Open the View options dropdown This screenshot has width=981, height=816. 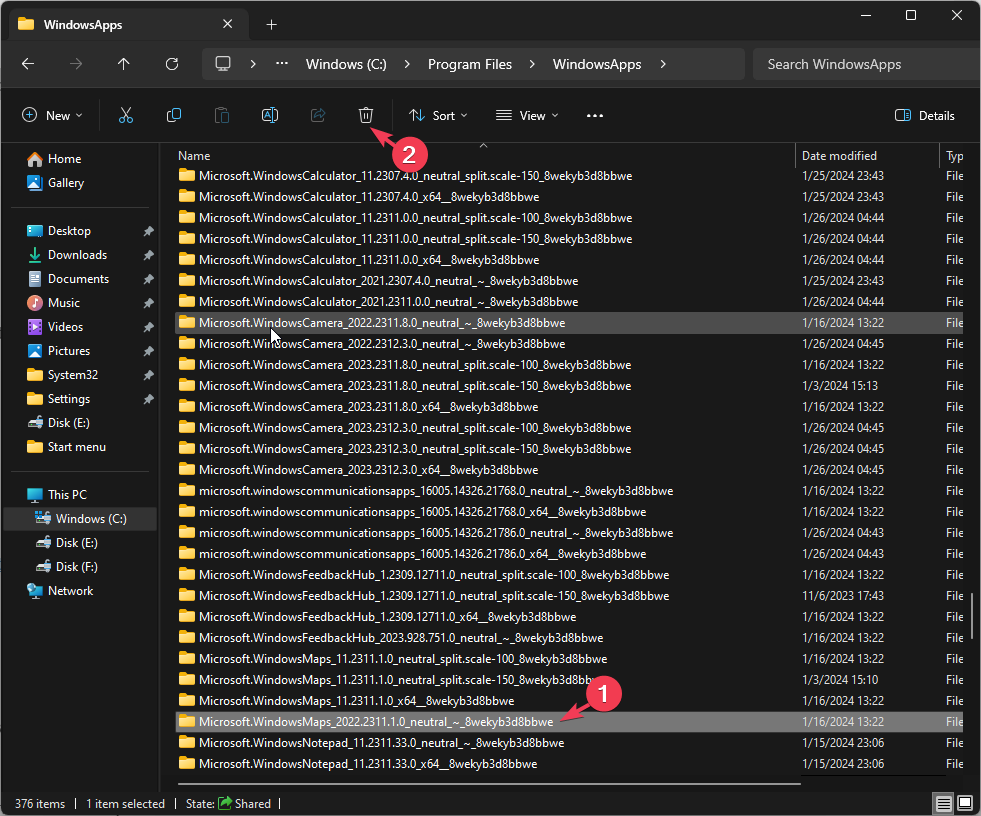(x=526, y=115)
